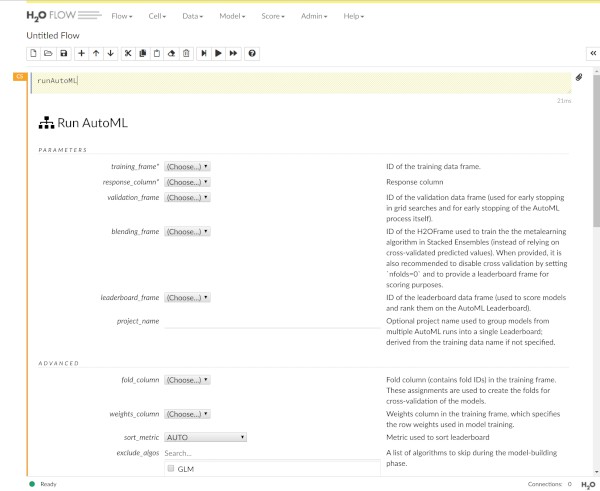Cut the cell with the scissors icon
The width and height of the screenshot is (600, 491).
click(128, 53)
